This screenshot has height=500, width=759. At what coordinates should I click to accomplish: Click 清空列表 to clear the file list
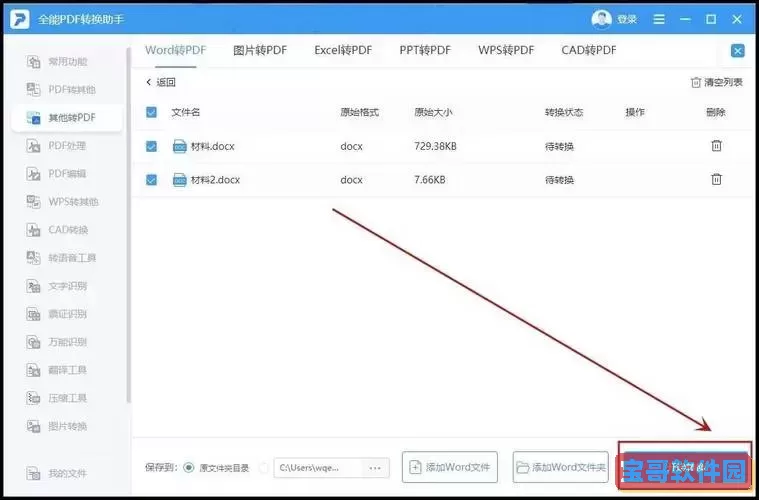[x=717, y=82]
